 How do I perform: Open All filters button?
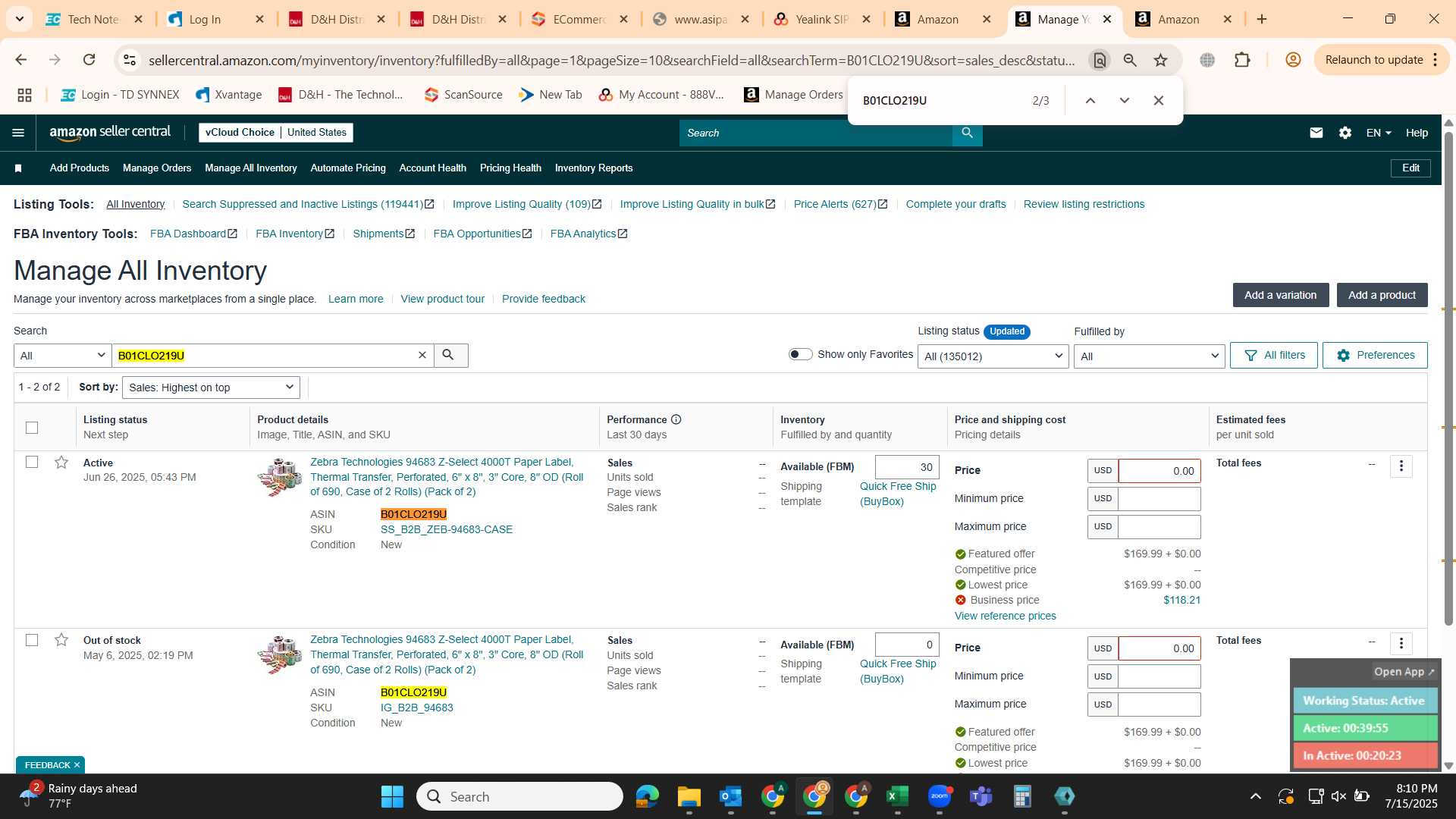pos(1274,355)
